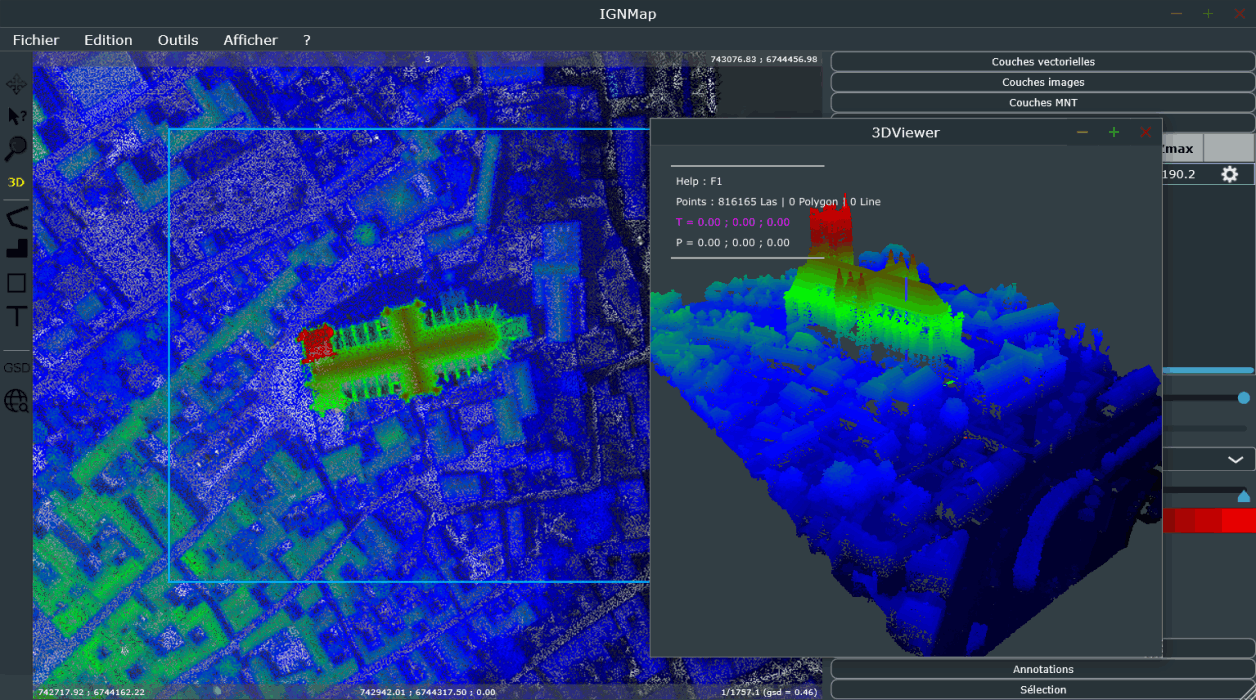The image size is (1256, 700).
Task: Click the red tower in map view
Action: [x=317, y=344]
